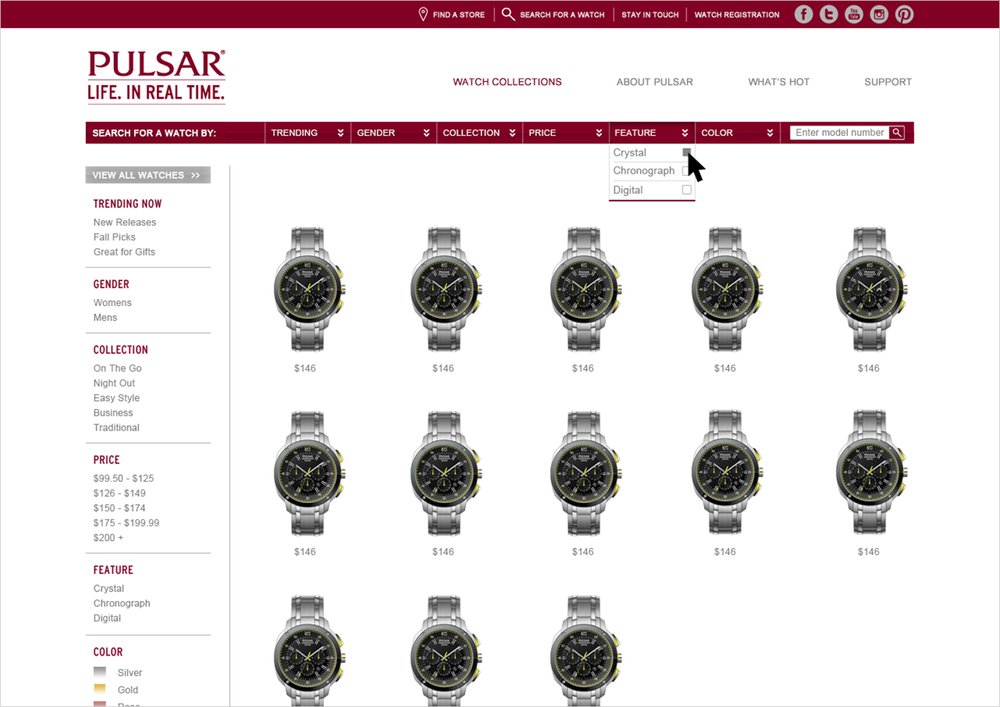Select On The Go collection

coord(117,368)
